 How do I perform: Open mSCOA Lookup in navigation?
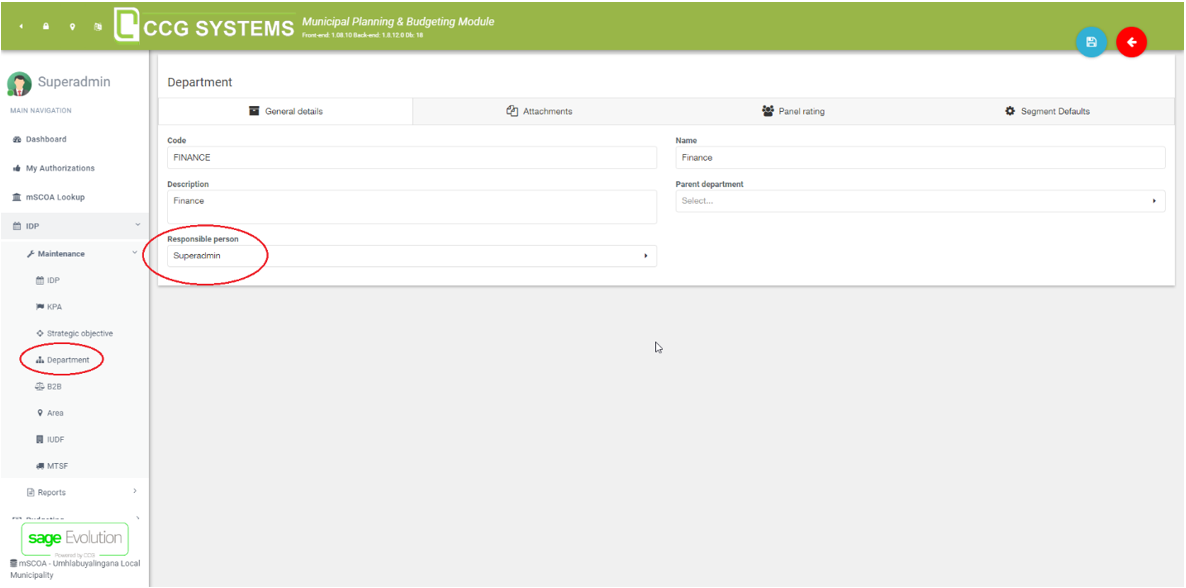(x=55, y=197)
